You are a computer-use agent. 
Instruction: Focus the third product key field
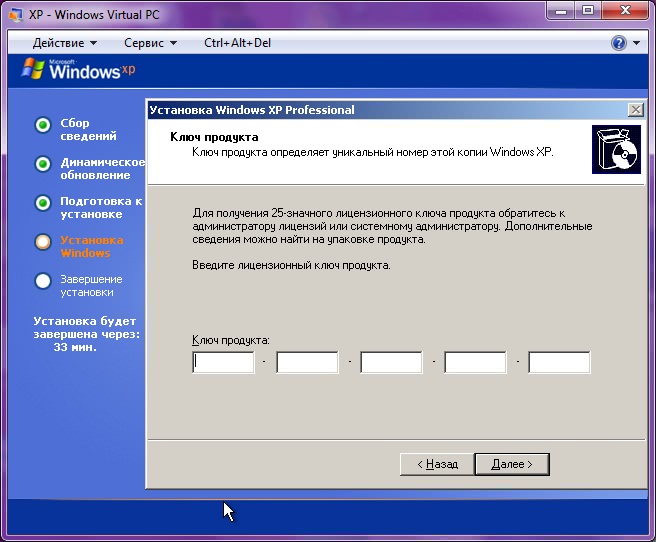pyautogui.click(x=391, y=362)
